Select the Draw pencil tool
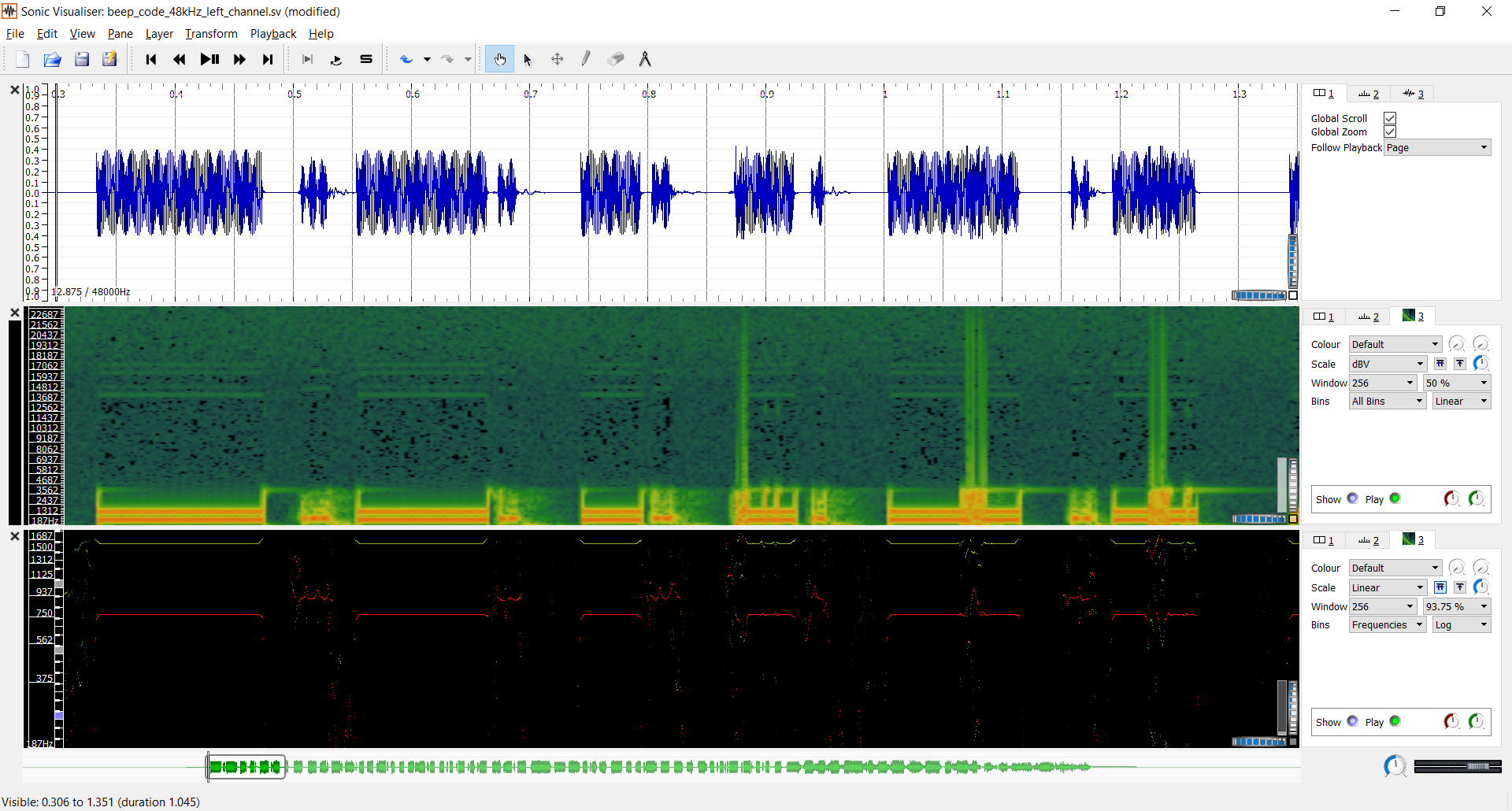The width and height of the screenshot is (1512, 811). [586, 59]
